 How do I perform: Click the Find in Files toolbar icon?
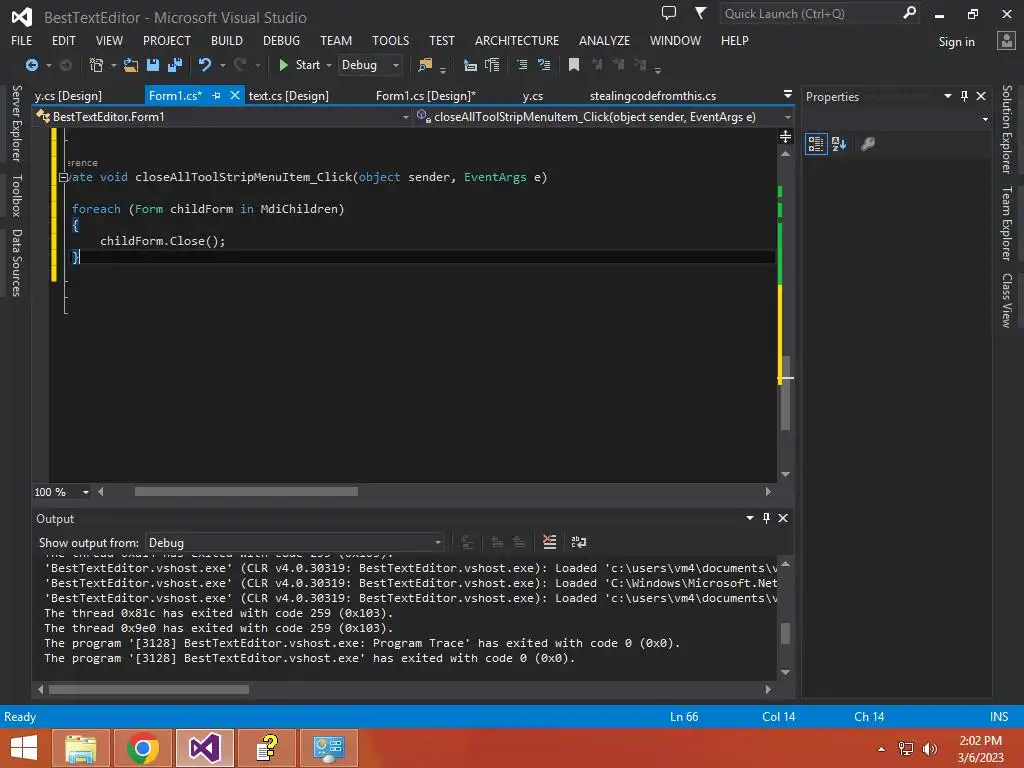(425, 65)
